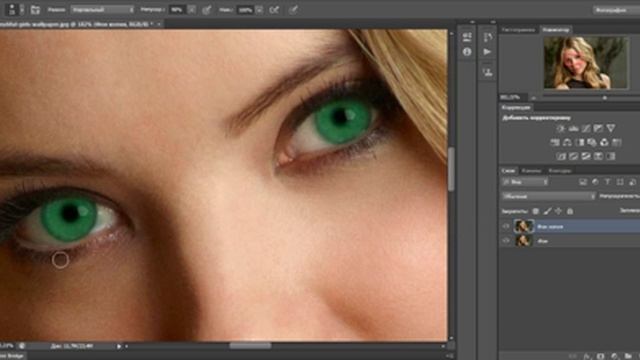The height and width of the screenshot is (360, 640).
Task: Toggle the shape layer filter icon
Action: click(620, 182)
